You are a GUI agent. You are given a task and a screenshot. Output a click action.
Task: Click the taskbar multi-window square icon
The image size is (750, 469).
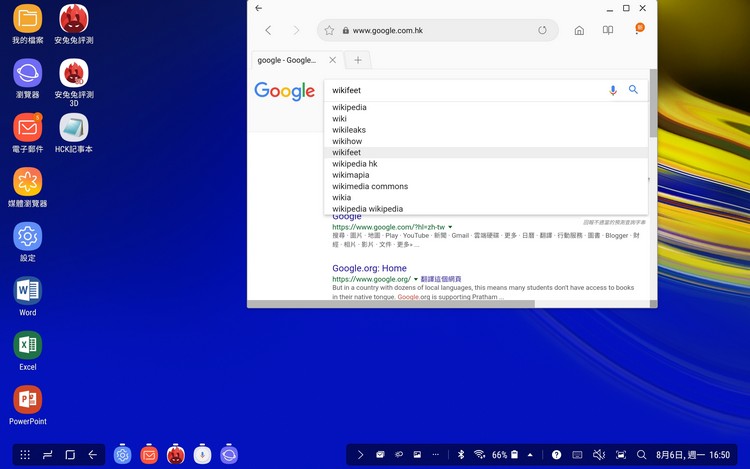coord(70,455)
